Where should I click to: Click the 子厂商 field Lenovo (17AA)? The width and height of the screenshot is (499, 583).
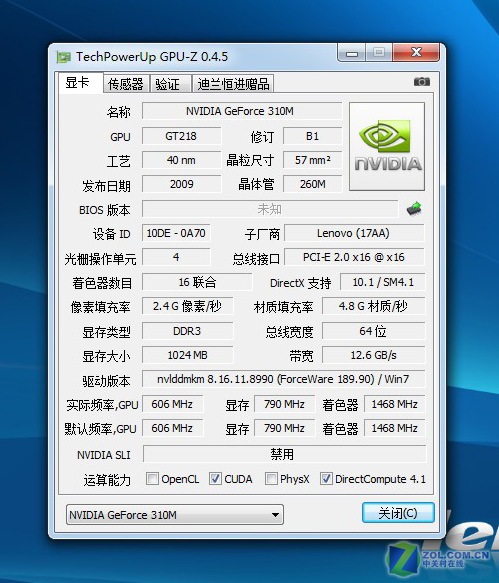tap(354, 233)
